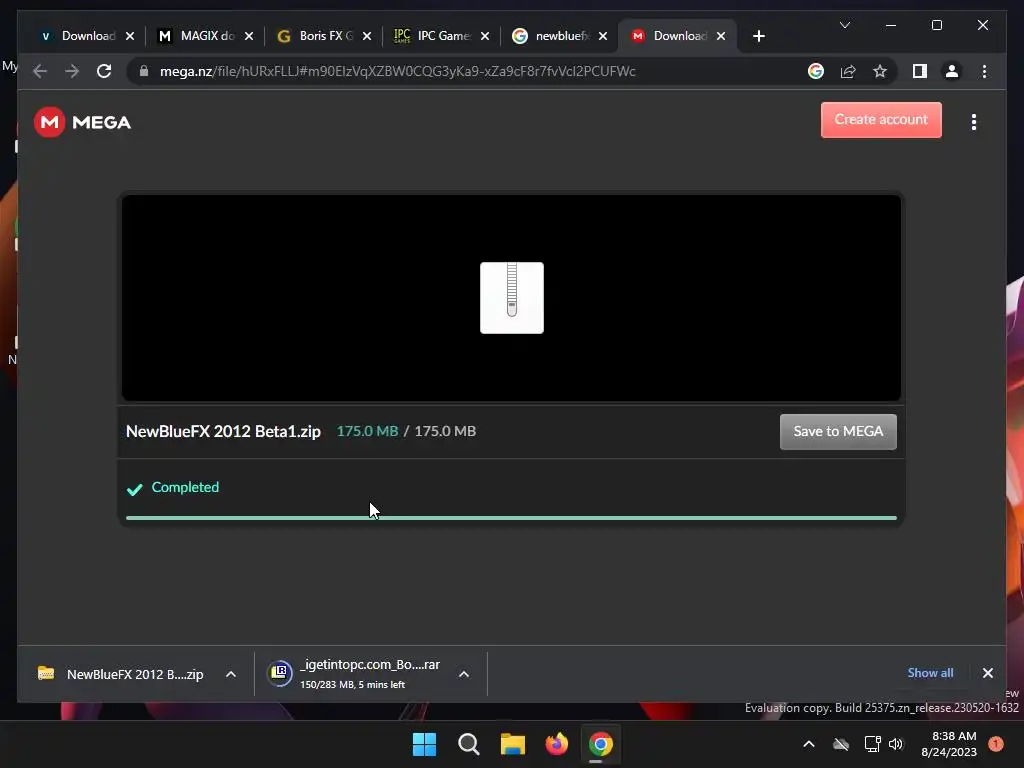Close the downloads bar
This screenshot has width=1024, height=768.
987,673
